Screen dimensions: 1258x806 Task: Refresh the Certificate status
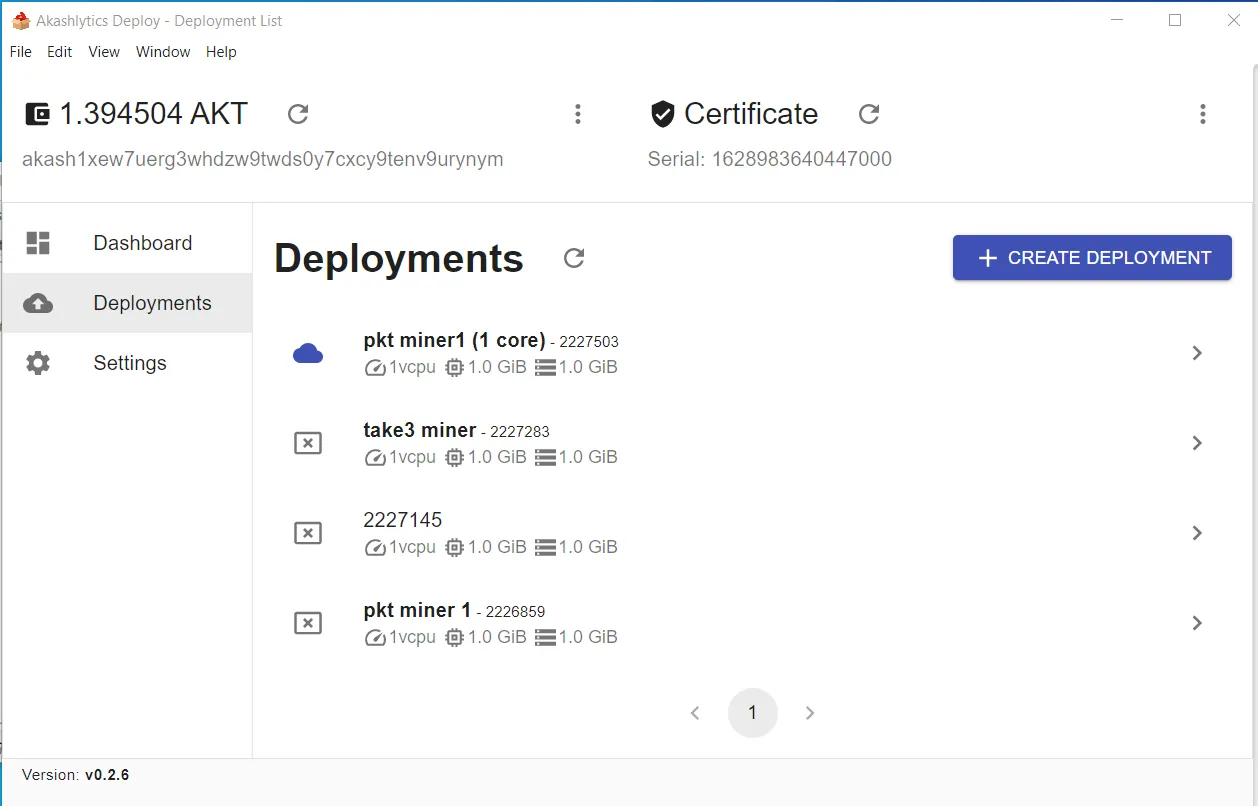click(869, 114)
